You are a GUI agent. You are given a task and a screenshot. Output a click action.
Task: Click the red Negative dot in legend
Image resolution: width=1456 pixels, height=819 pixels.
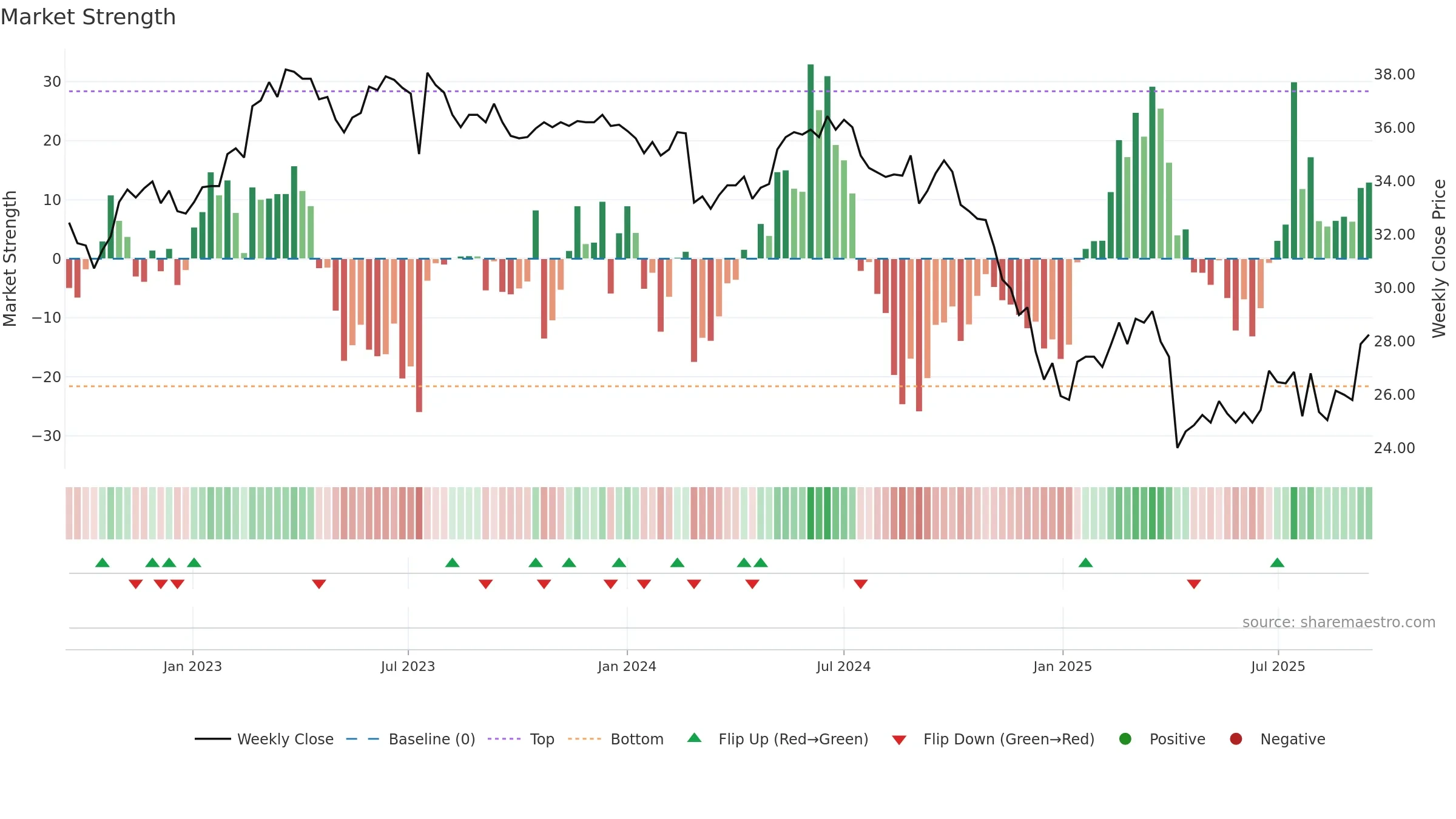click(x=1236, y=739)
